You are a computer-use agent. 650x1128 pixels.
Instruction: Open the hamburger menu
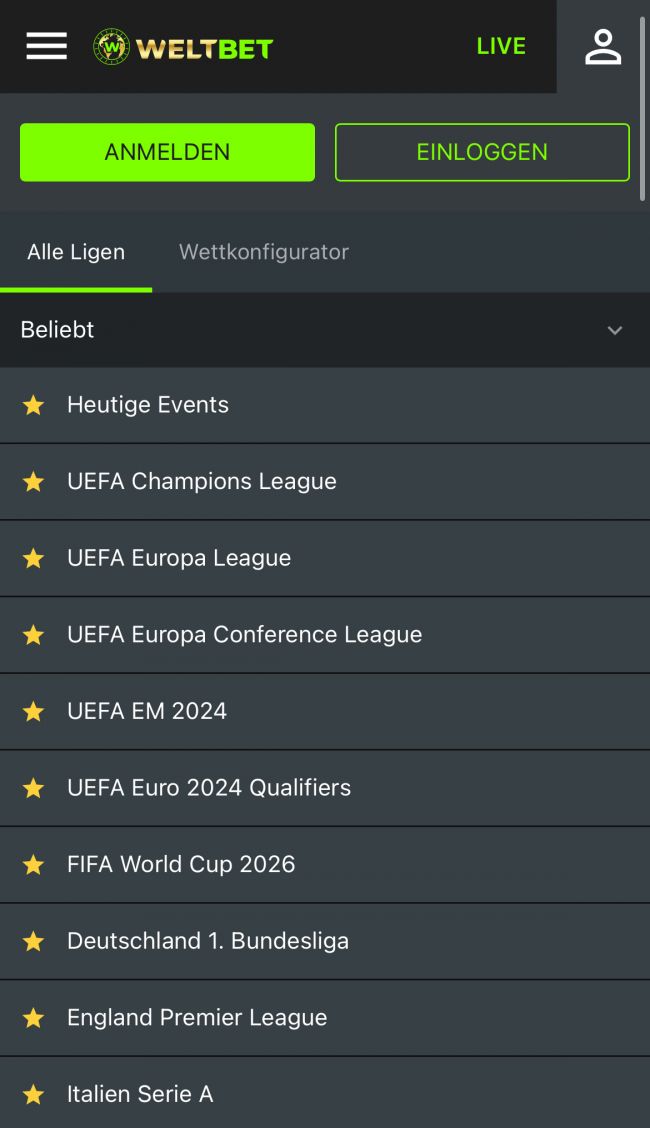tap(46, 46)
